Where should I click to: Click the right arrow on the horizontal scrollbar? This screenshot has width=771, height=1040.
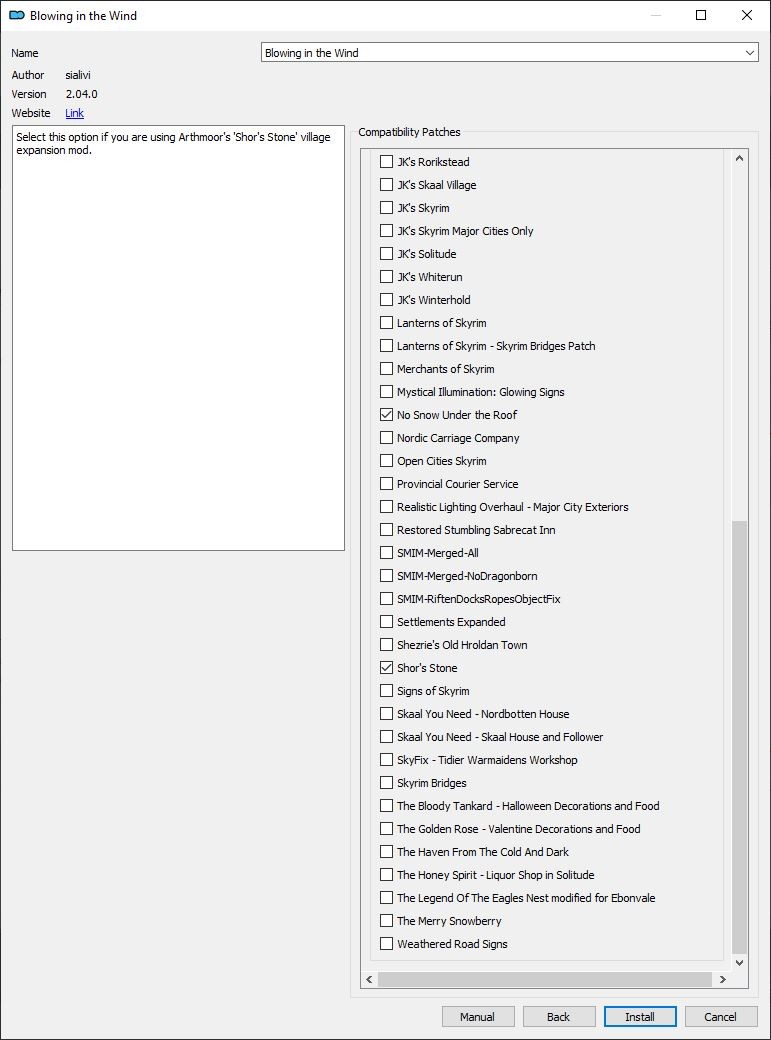pyautogui.click(x=723, y=979)
